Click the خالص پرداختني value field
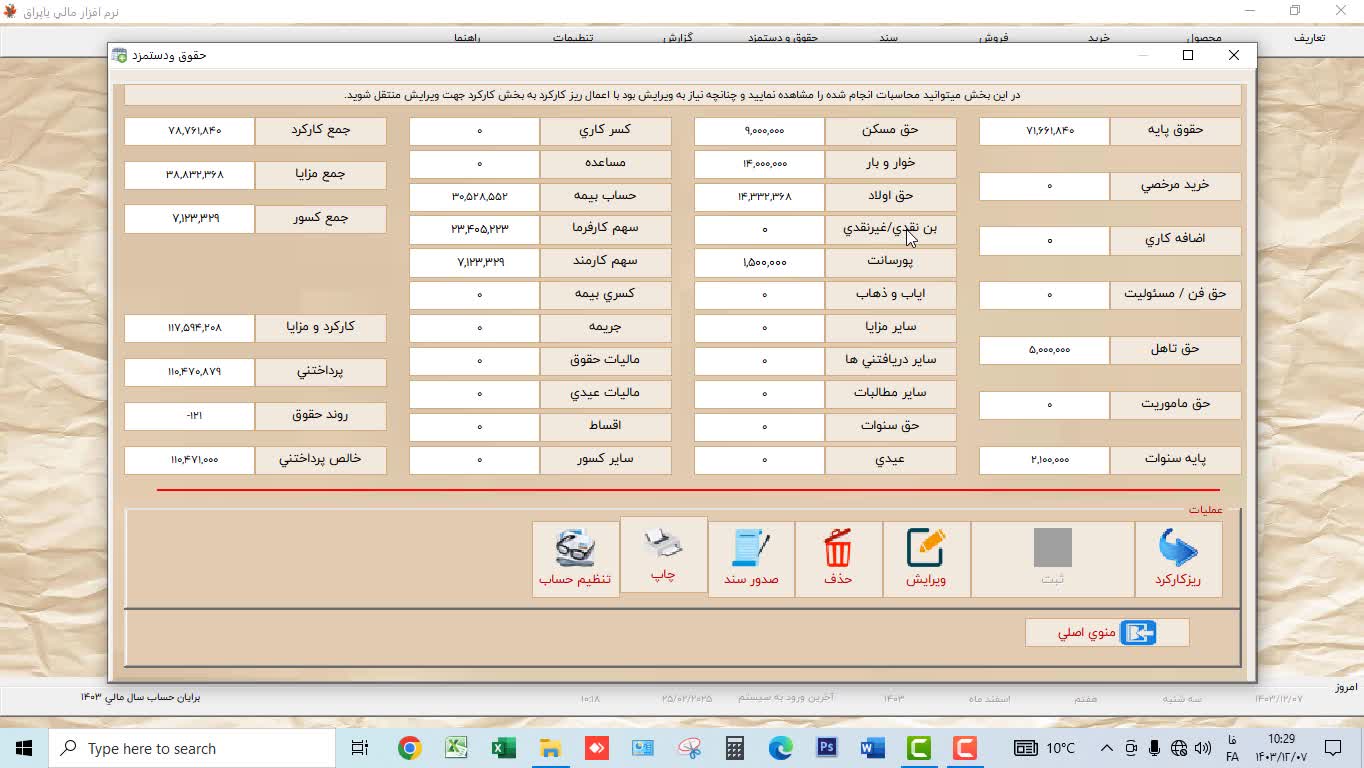This screenshot has height=768, width=1364. click(x=189, y=460)
